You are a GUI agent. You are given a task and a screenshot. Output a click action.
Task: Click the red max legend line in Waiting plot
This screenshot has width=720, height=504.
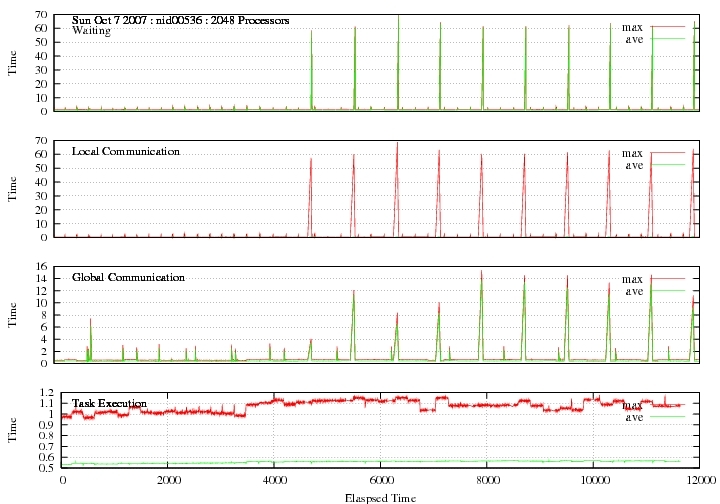[667, 27]
